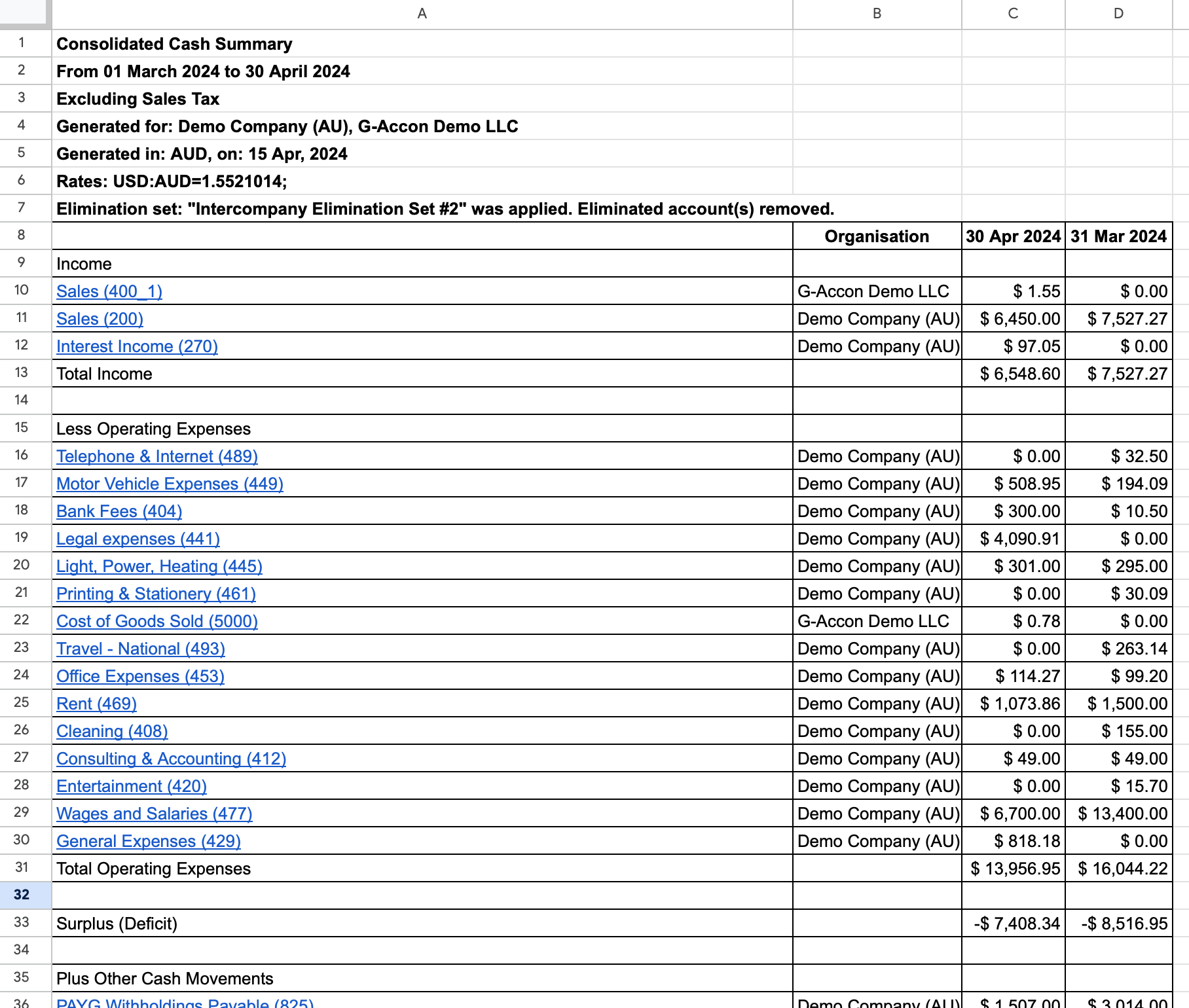Click the 'Plus Other Cash Movements' cell
Viewport: 1189px width, 1008px height.
[x=422, y=979]
